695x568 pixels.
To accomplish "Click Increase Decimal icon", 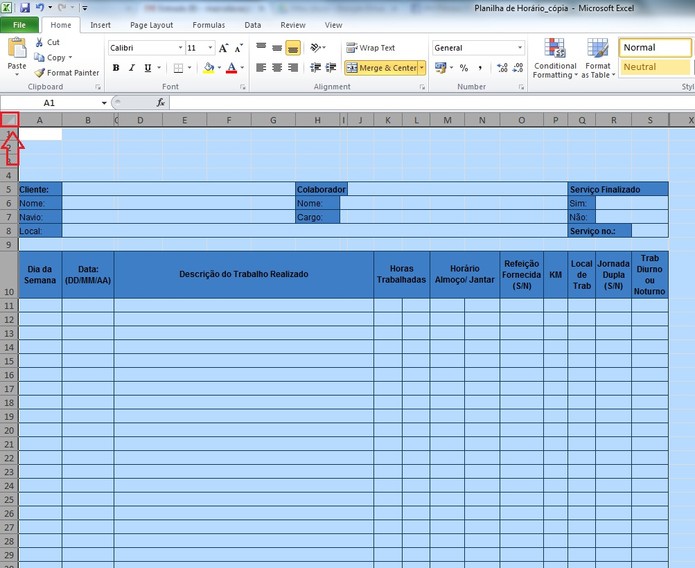I will (x=502, y=68).
